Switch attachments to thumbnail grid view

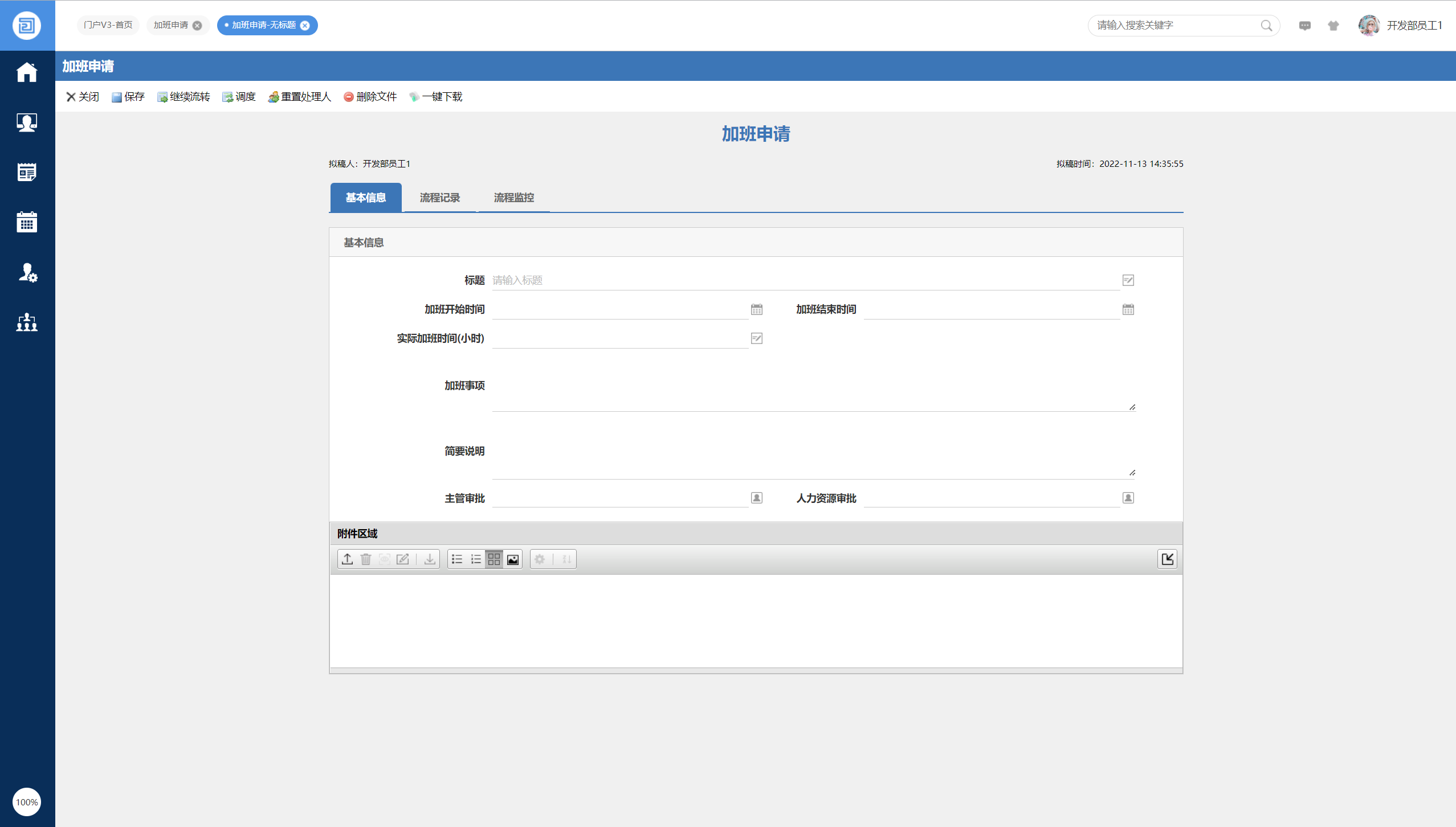(x=494, y=559)
